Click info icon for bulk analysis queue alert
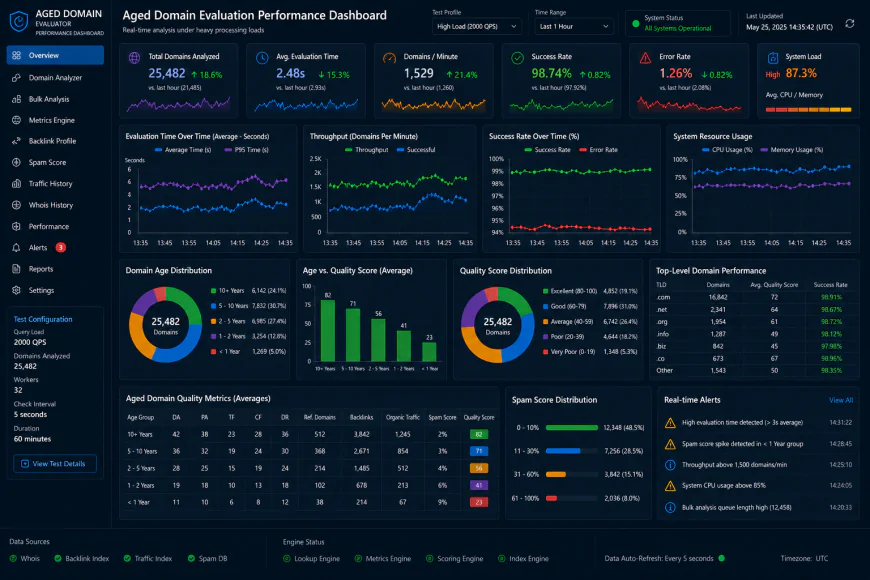The height and width of the screenshot is (580, 870). coord(670,507)
